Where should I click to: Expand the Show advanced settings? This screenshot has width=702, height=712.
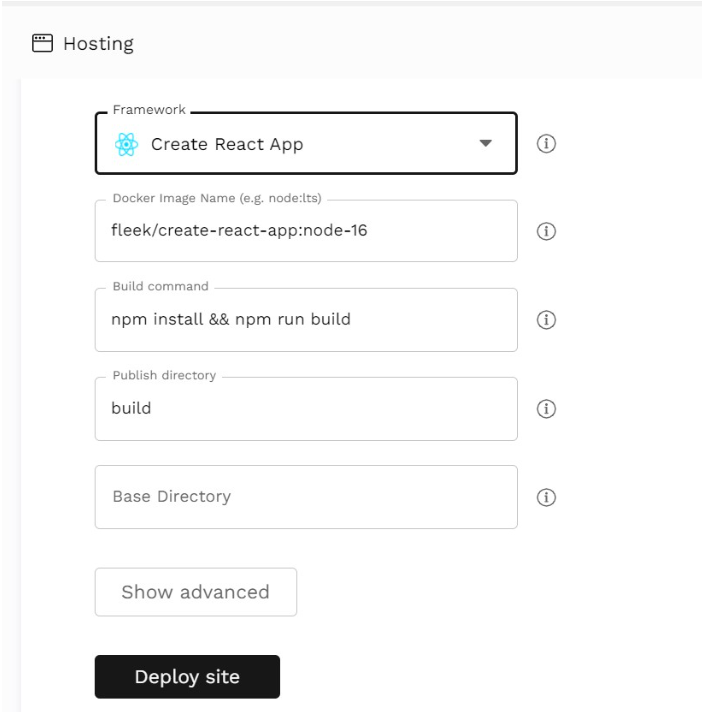point(196,592)
